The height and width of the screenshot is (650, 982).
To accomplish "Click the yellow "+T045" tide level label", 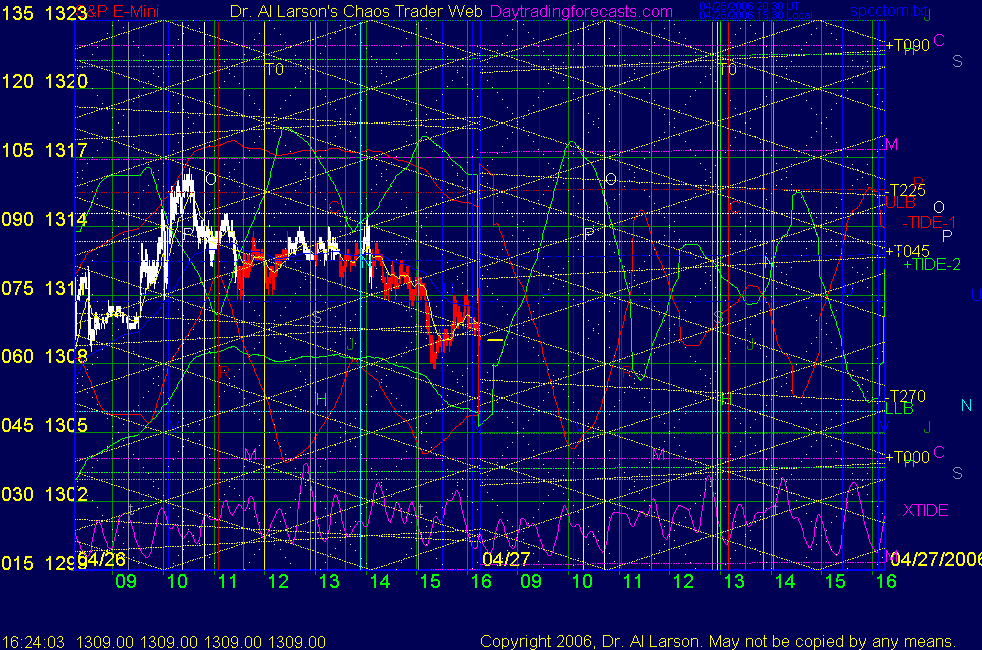I will 908,251.
